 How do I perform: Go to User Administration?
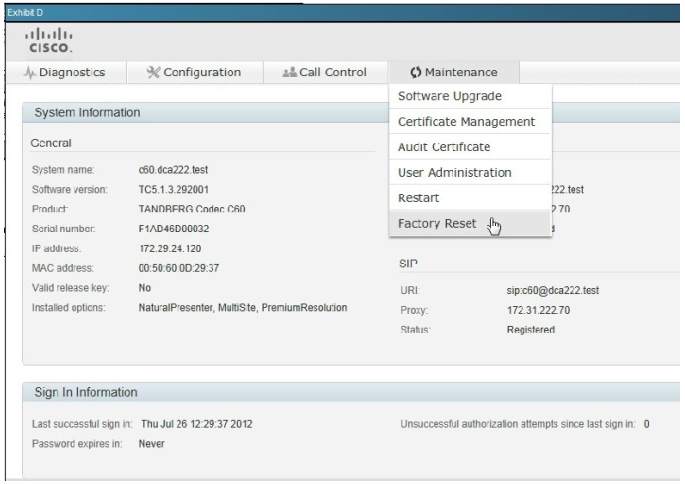coord(455,172)
